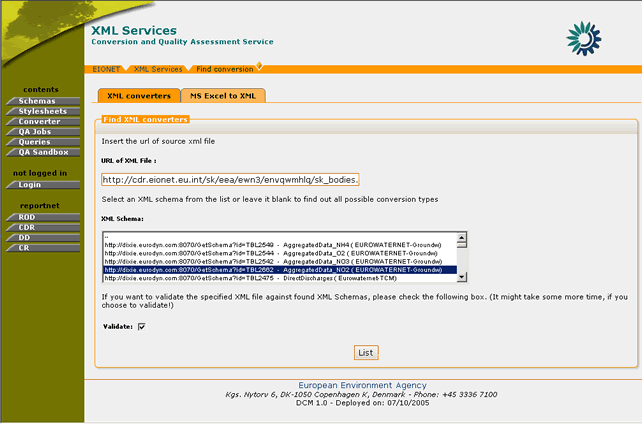Click schema list scroll down arrow
The image size is (642, 424).
(x=462, y=277)
